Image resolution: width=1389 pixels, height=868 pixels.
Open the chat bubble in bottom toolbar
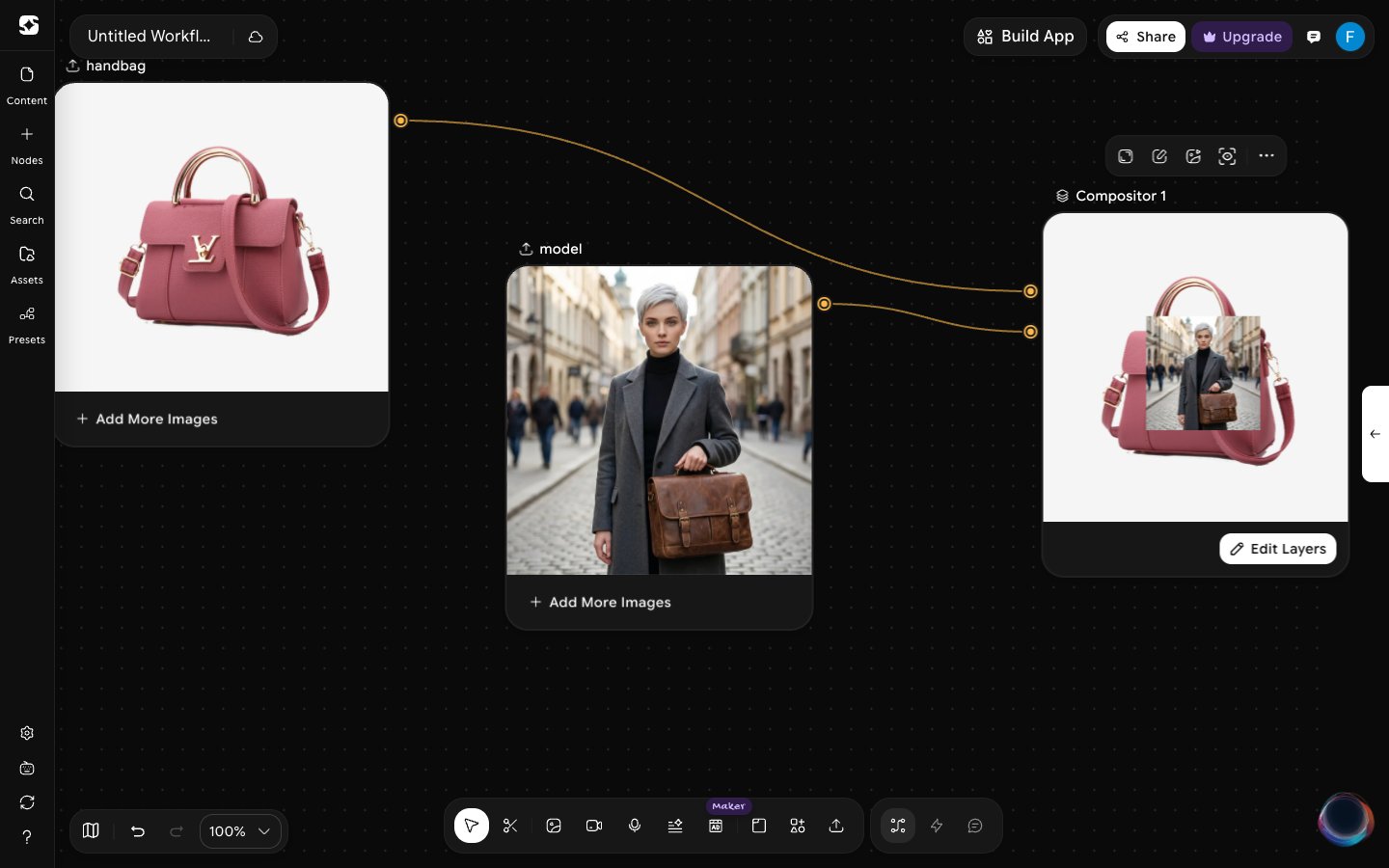coord(975,826)
